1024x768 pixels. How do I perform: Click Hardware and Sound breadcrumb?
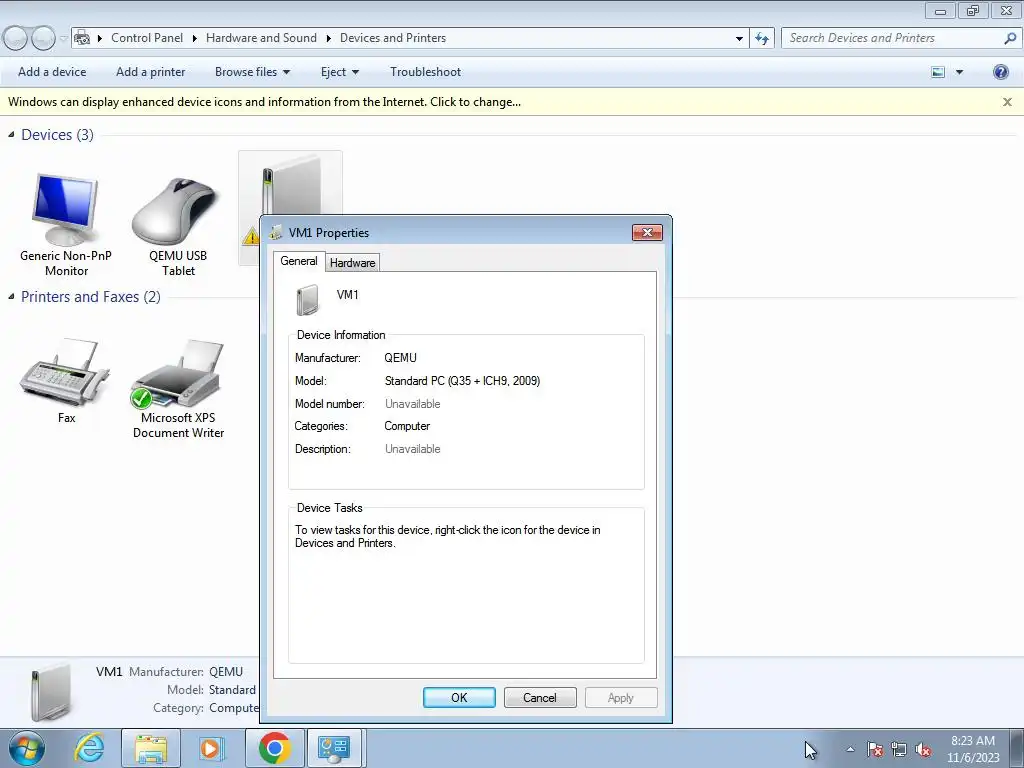click(261, 38)
